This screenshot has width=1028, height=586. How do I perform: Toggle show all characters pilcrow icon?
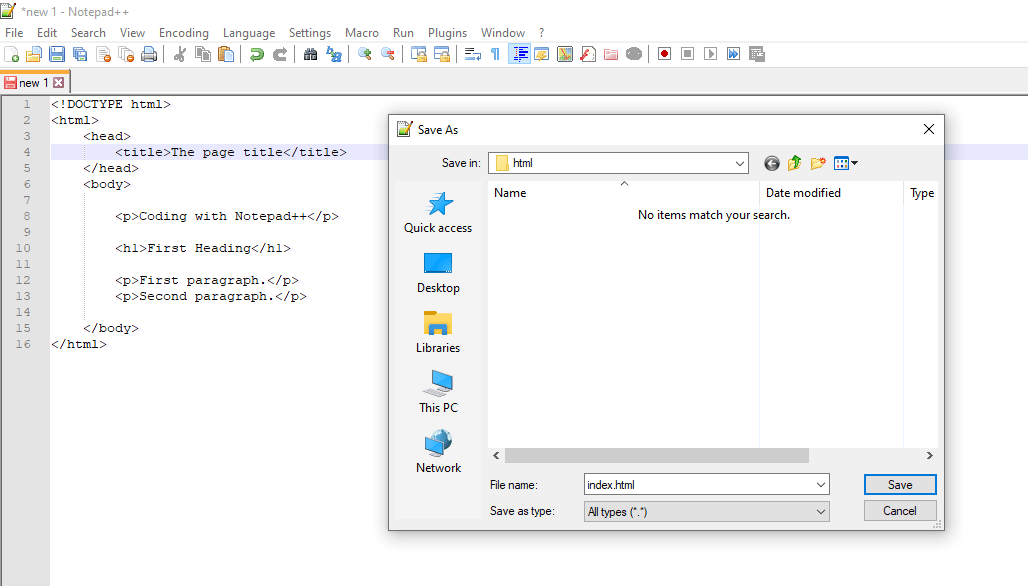[x=495, y=54]
